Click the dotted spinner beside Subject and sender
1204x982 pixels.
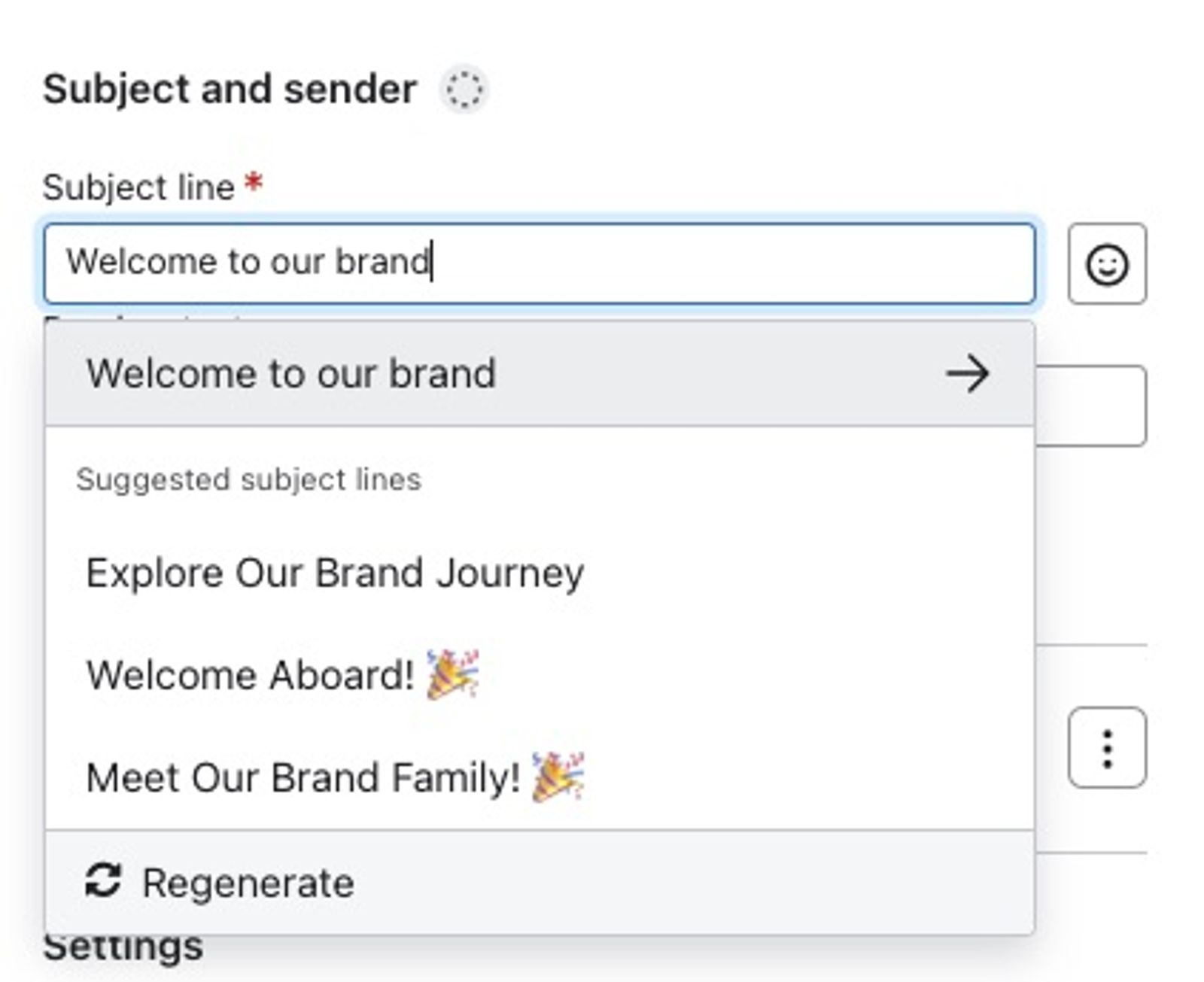[x=464, y=90]
